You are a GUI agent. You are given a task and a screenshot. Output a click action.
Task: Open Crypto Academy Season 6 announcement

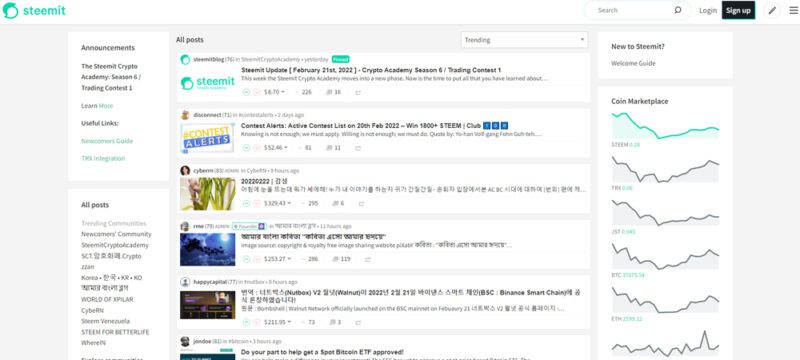[x=111, y=77]
